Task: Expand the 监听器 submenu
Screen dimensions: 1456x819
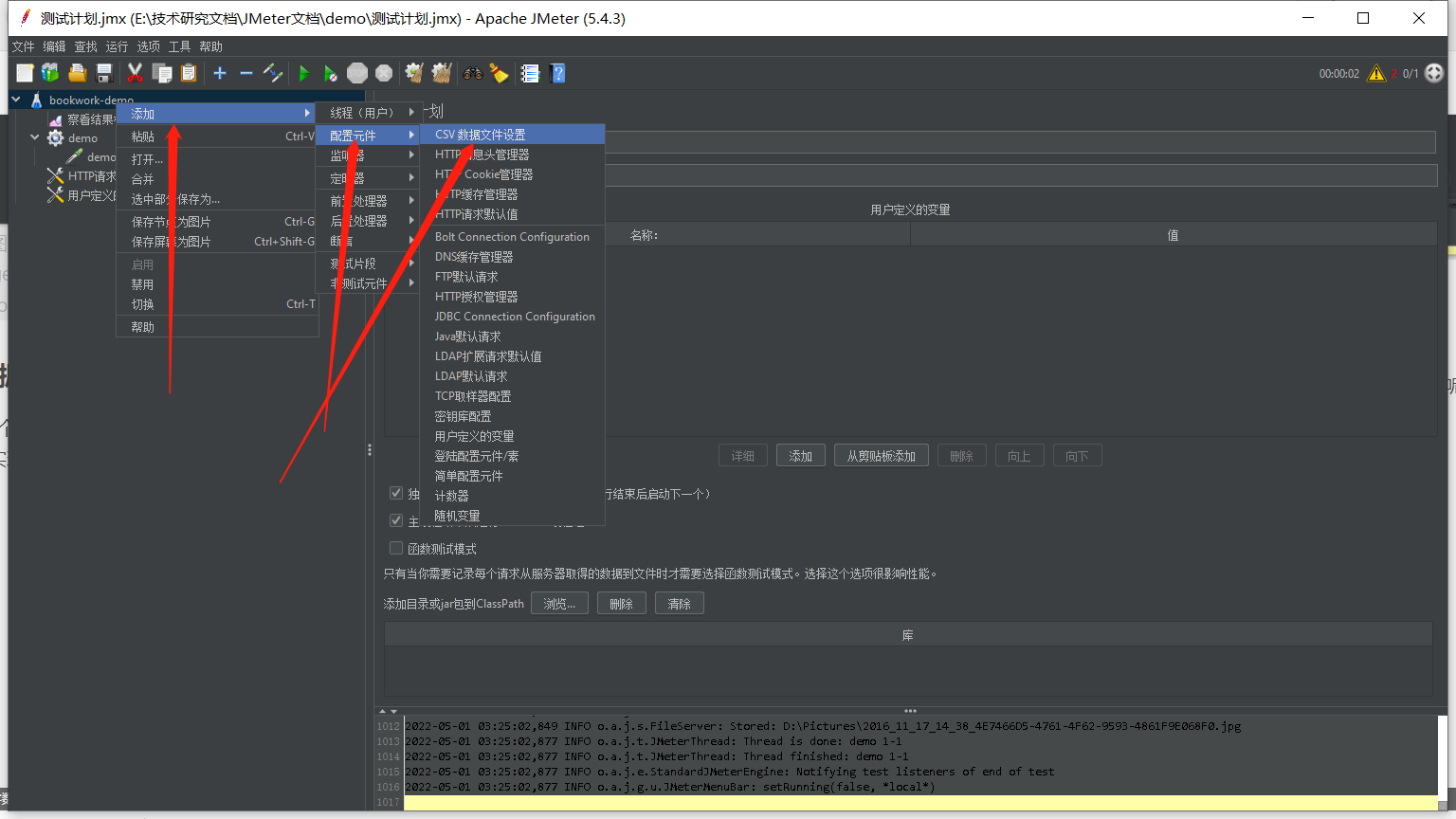Action: [x=368, y=155]
